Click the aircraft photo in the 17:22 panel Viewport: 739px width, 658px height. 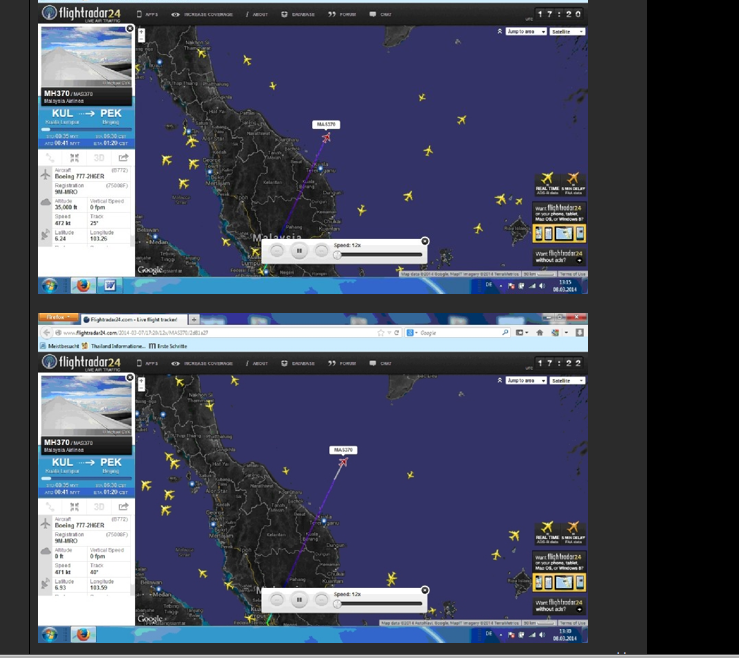pos(86,405)
